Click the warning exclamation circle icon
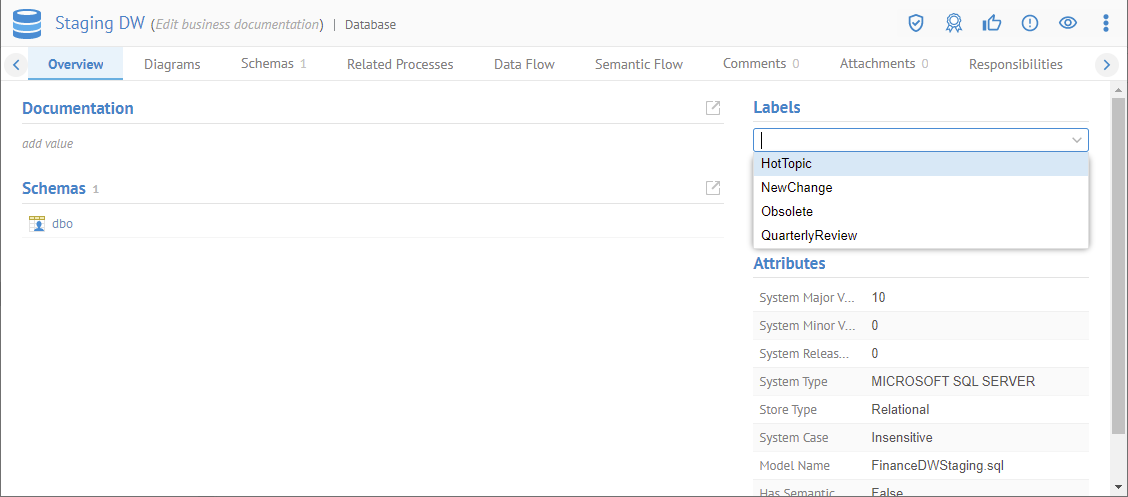 click(1029, 23)
